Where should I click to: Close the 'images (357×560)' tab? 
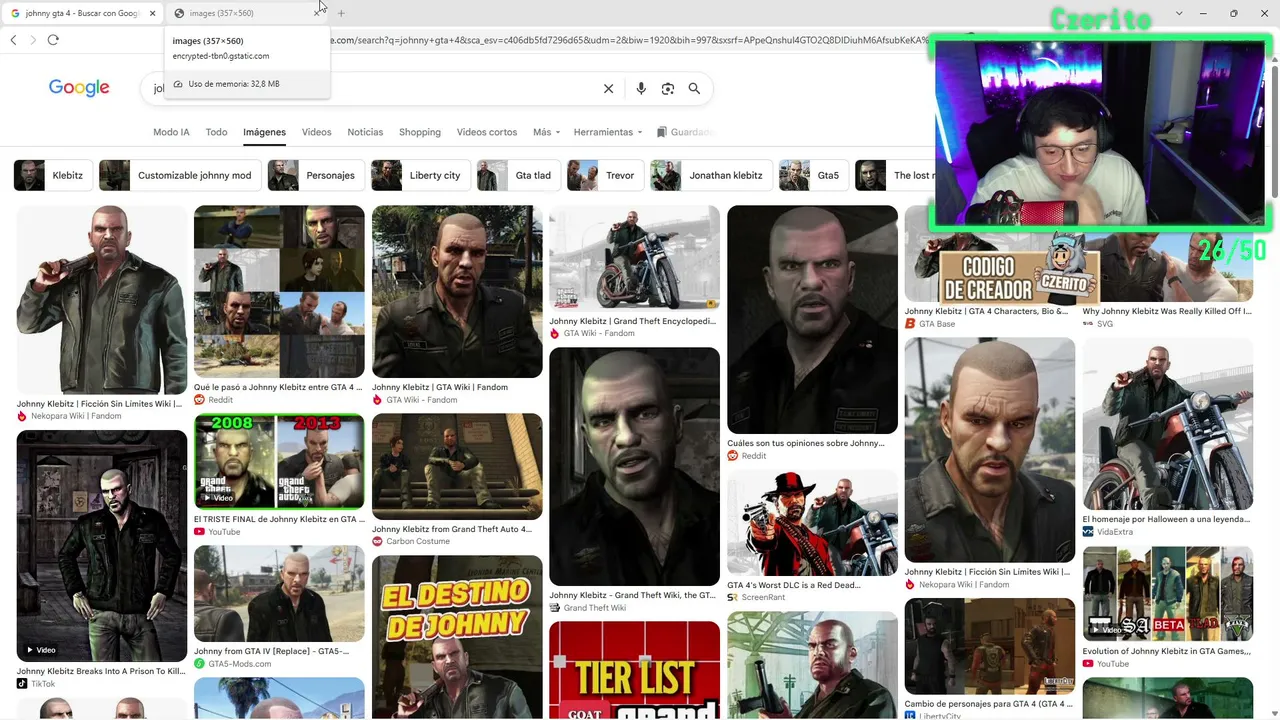pyautogui.click(x=317, y=13)
